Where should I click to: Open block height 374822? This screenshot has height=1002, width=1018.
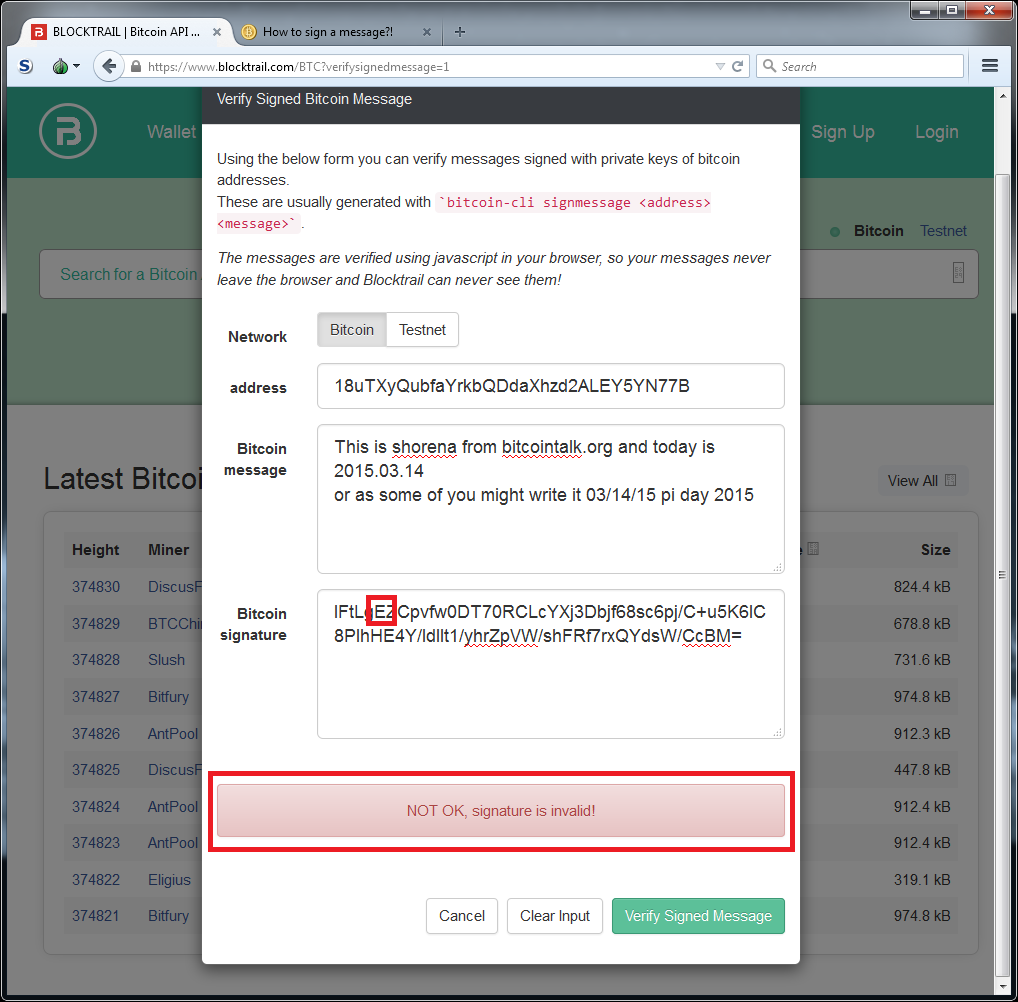pos(96,879)
